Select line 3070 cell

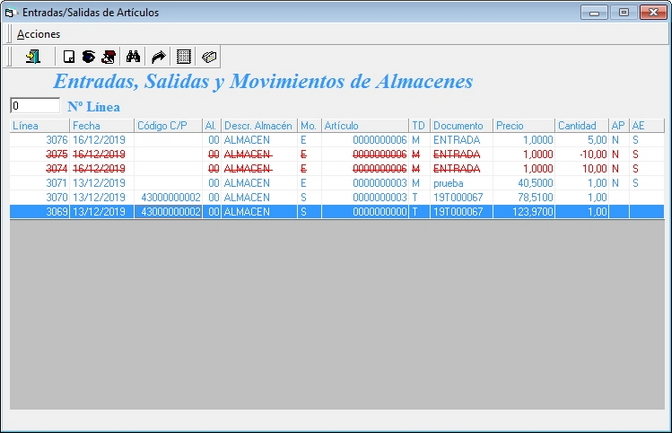pos(39,198)
